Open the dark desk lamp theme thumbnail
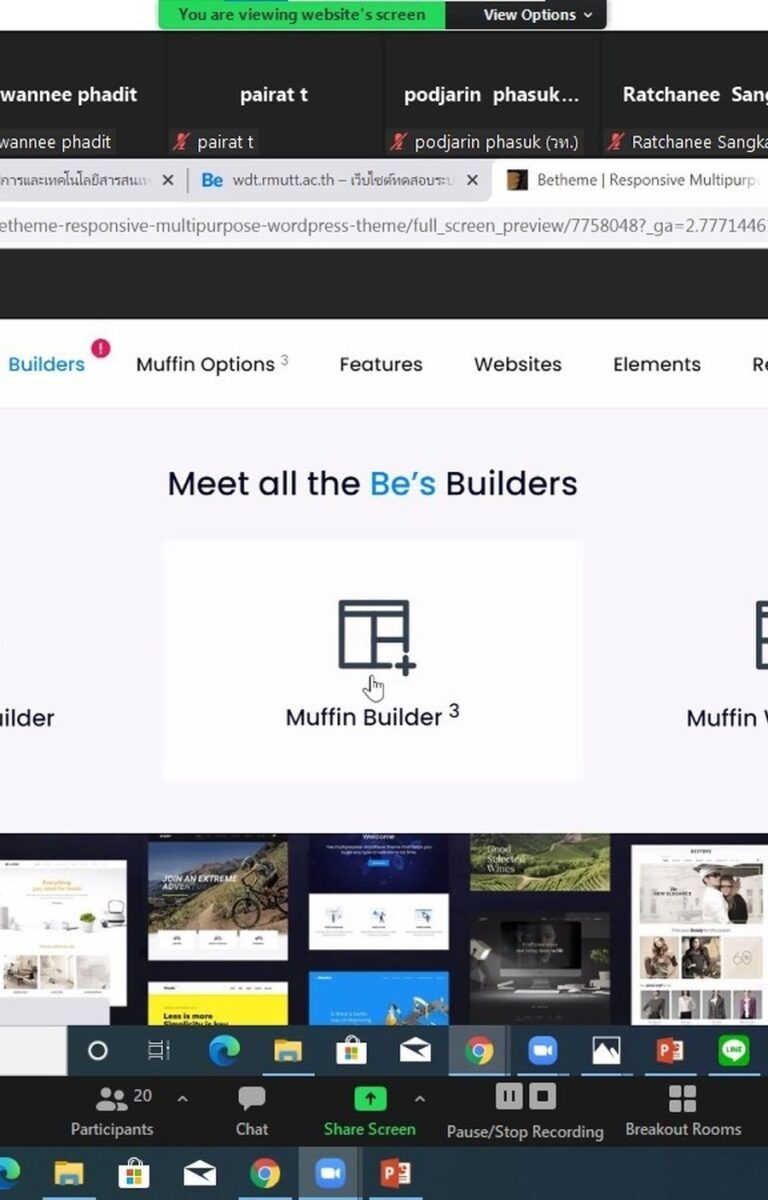 click(540, 967)
